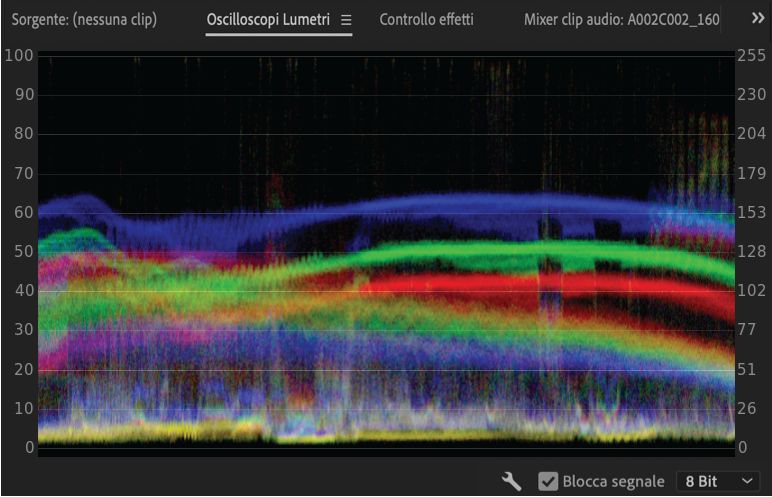Image resolution: width=772 pixels, height=497 pixels.
Task: Click the 50 label on the left scale
Action: pos(24,252)
